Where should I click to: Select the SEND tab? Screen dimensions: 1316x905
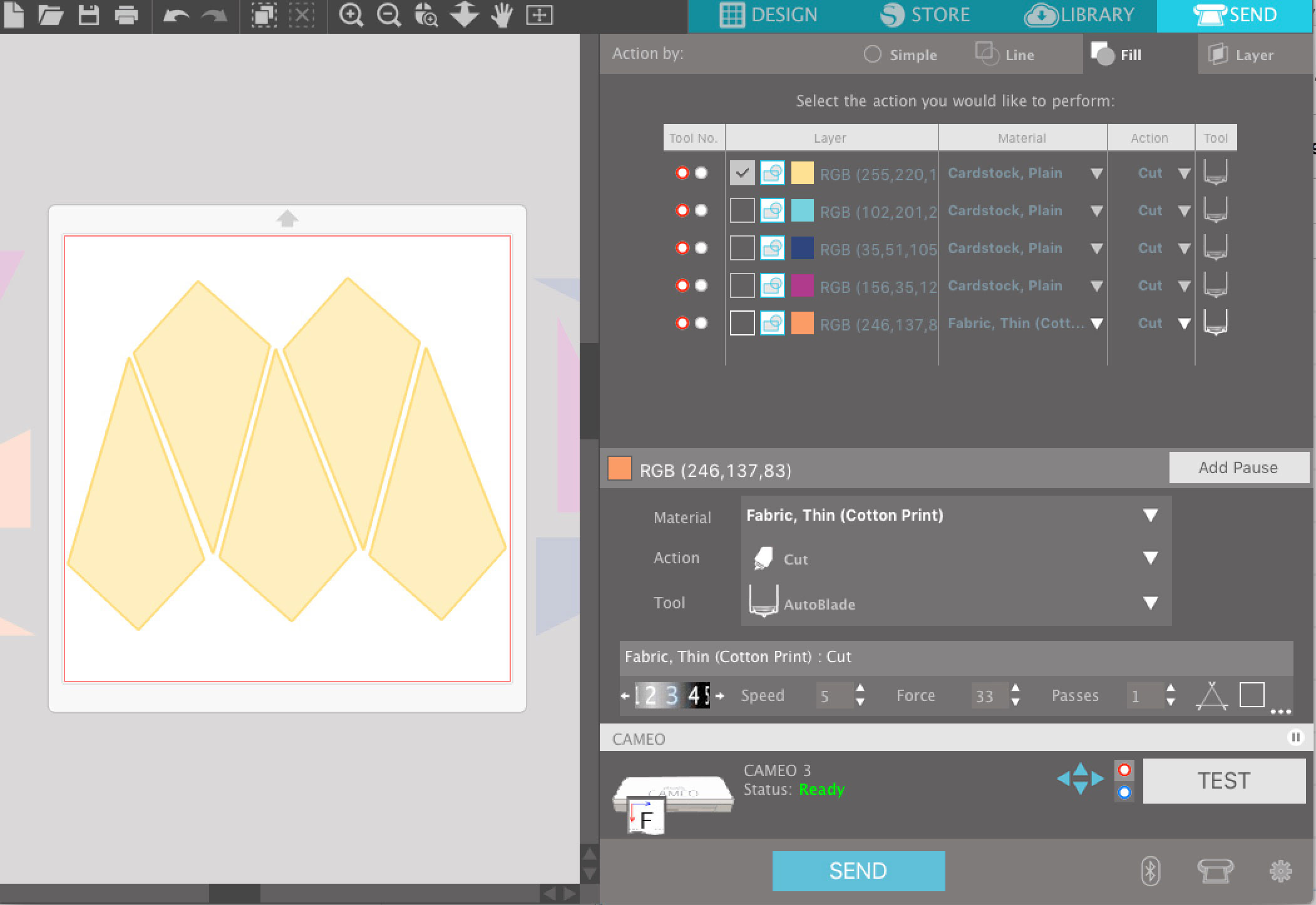click(1235, 15)
